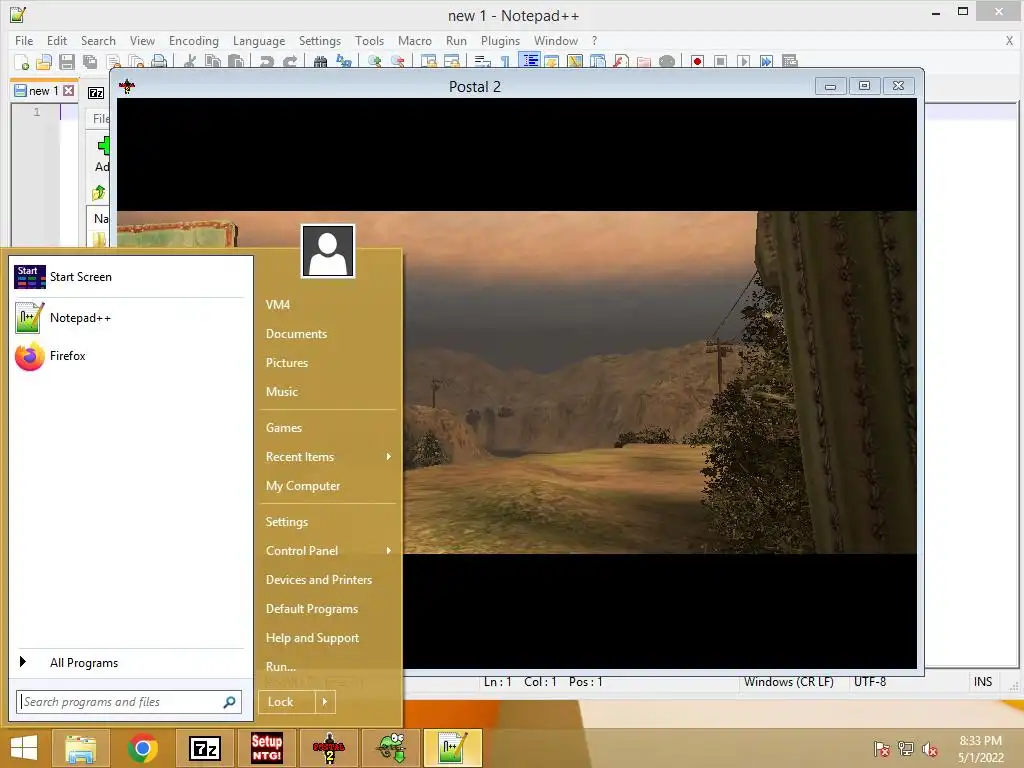Open Help and Support
Viewport: 1024px width, 768px height.
click(312, 637)
